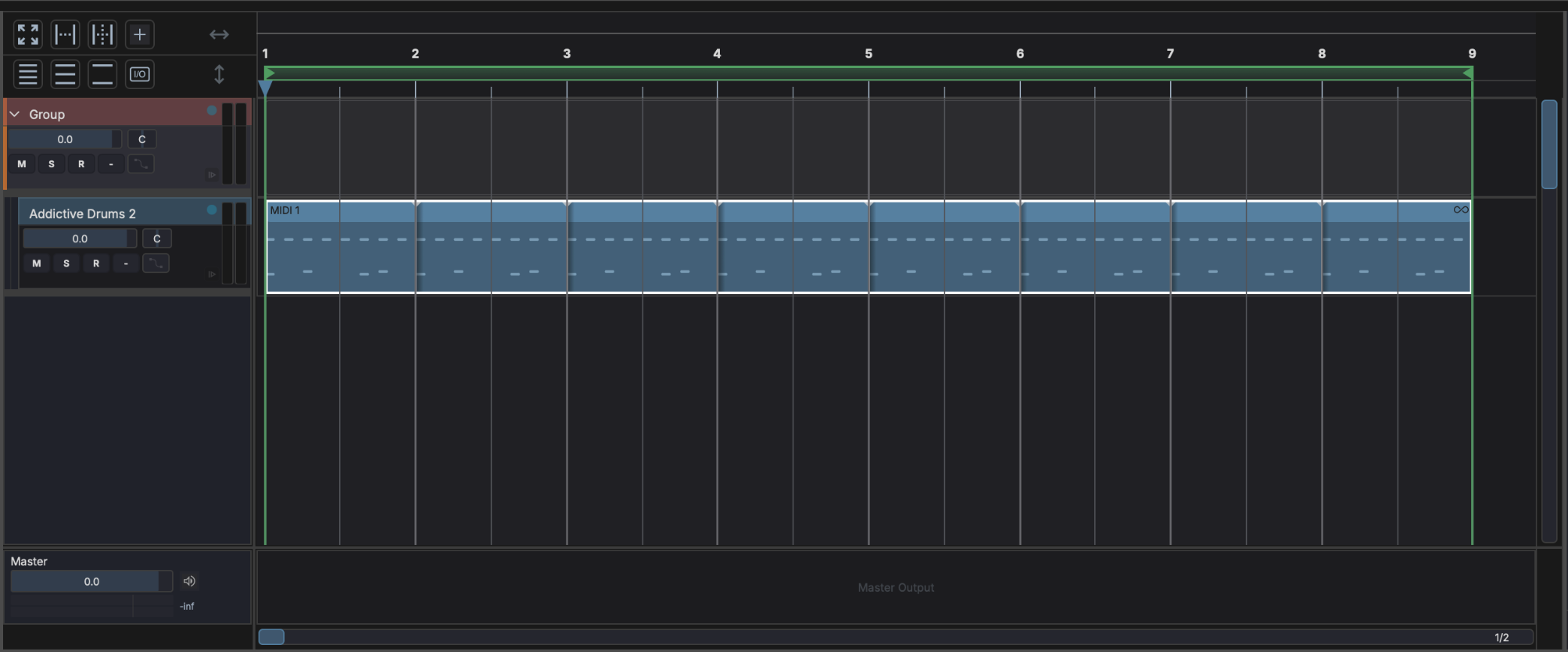Arm record on the Group track
1568x652 pixels.
(x=81, y=163)
